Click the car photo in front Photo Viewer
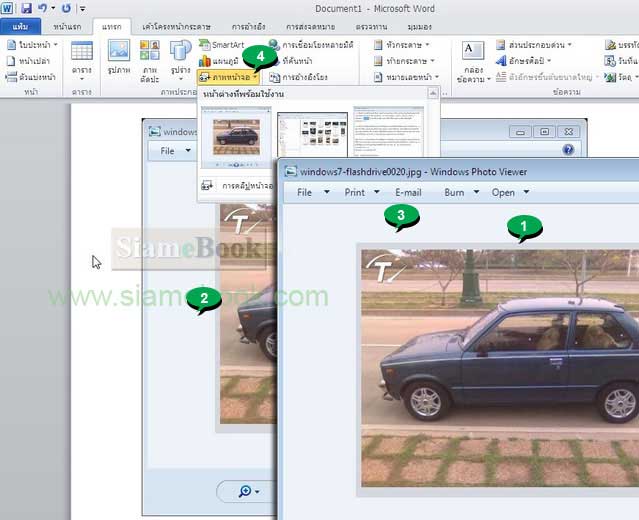Screen dimensions: 639x520 tap(500, 368)
